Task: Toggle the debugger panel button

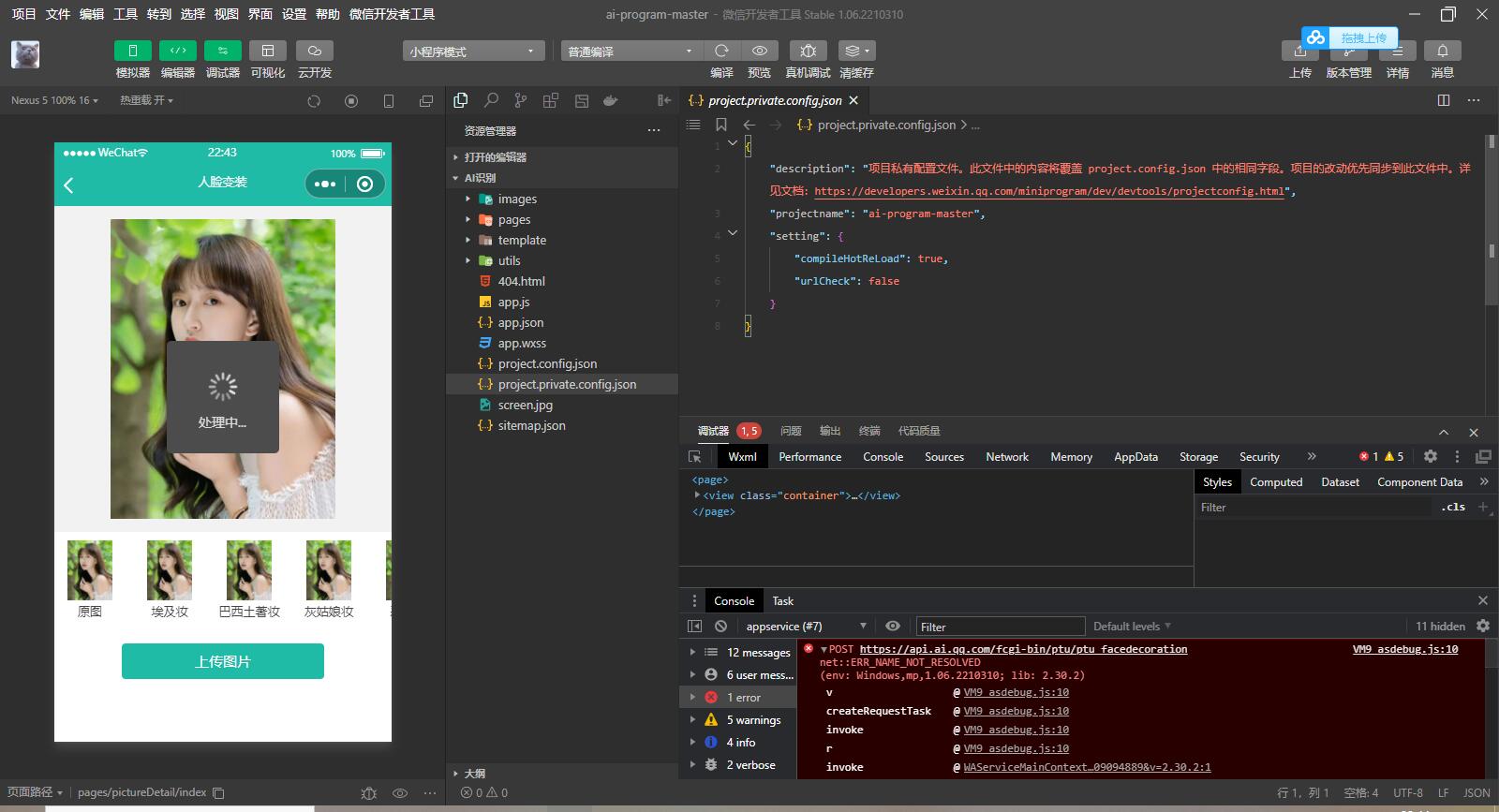Action: [x=223, y=51]
